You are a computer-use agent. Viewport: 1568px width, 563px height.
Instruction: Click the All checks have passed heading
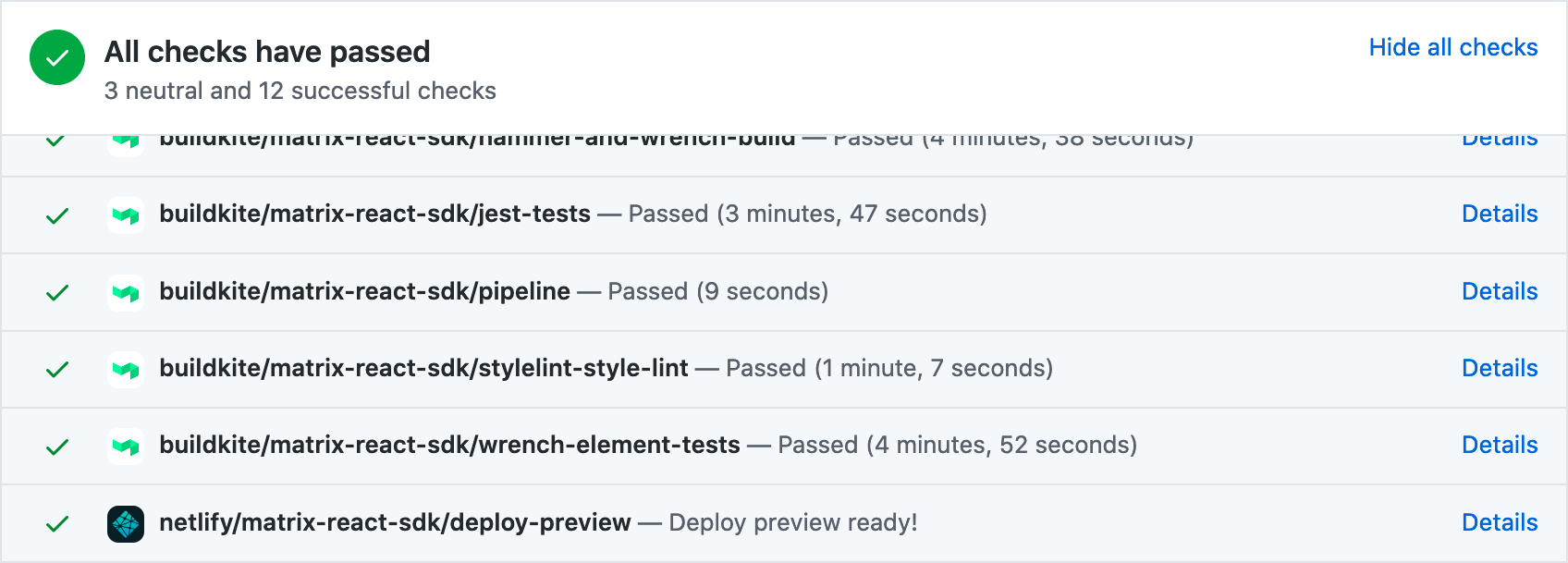pos(268,52)
